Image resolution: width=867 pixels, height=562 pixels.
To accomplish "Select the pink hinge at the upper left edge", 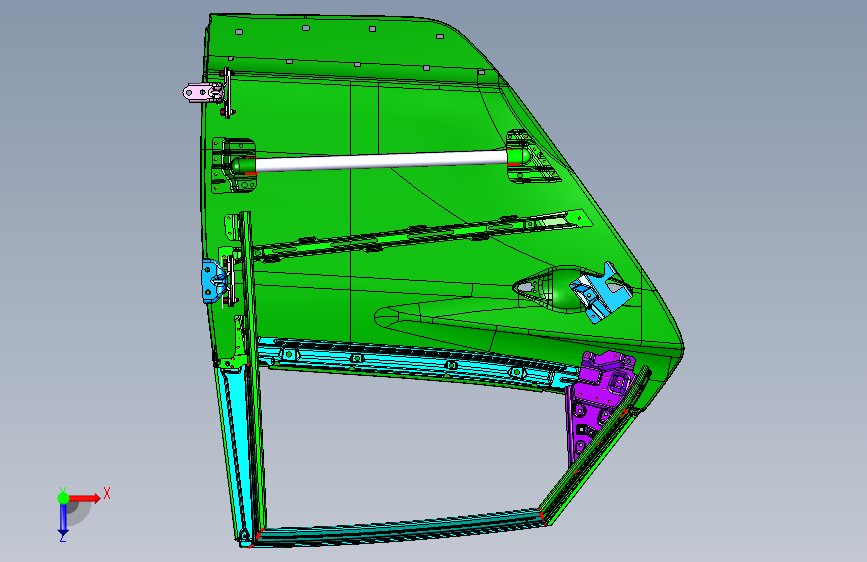I will [202, 92].
